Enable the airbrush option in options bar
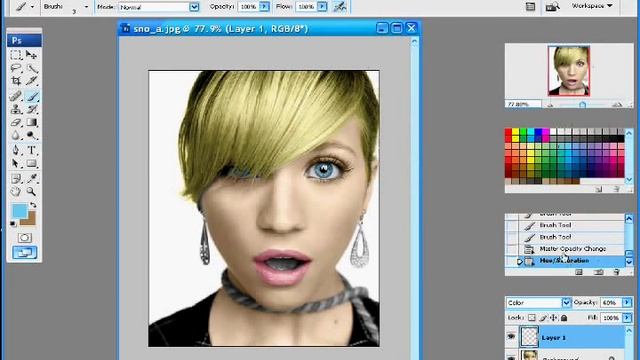Screen dimensions: 640x360 (x=340, y=7)
